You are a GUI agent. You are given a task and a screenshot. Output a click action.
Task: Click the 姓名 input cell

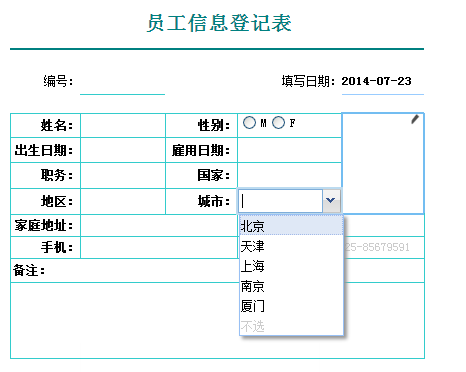123,125
